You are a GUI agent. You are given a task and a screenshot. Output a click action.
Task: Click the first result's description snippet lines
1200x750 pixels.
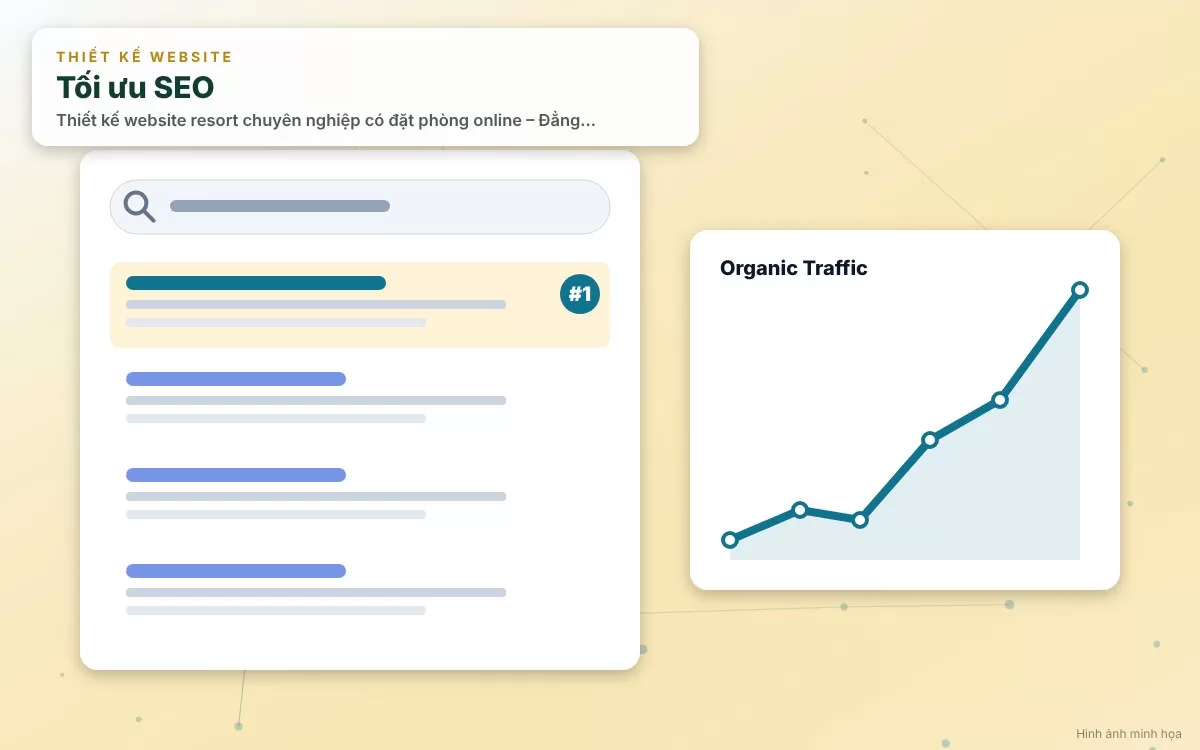(x=316, y=313)
